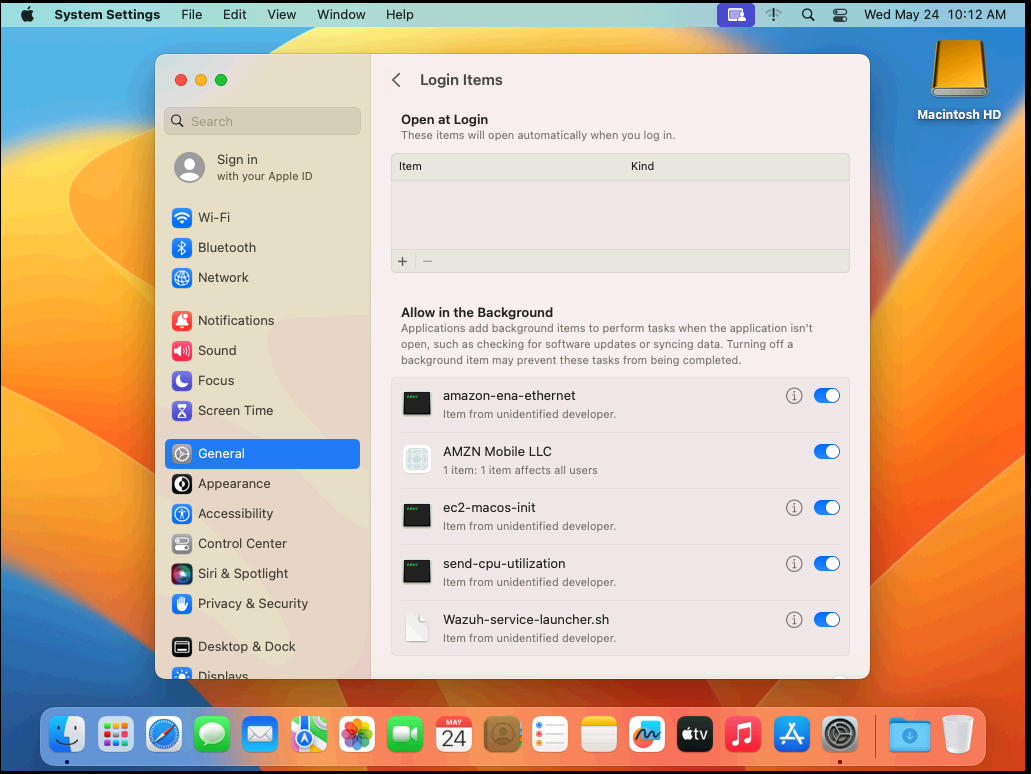The height and width of the screenshot is (774, 1031).
Task: Disable the amazon-ena-ethernet background item
Action: (827, 395)
